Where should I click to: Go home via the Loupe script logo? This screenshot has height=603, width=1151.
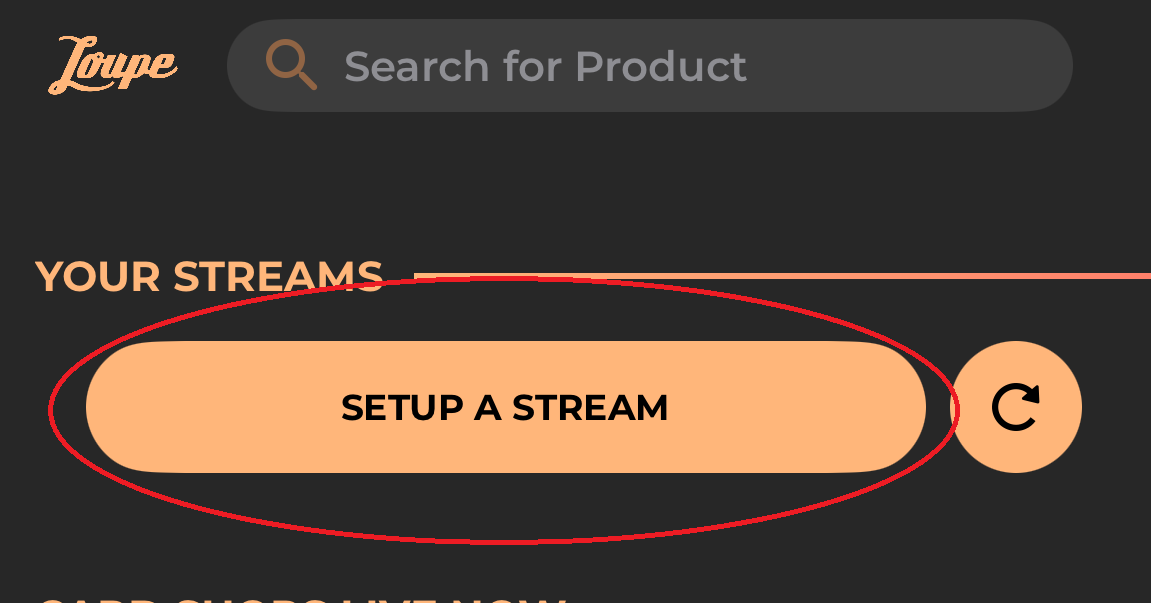[113, 66]
